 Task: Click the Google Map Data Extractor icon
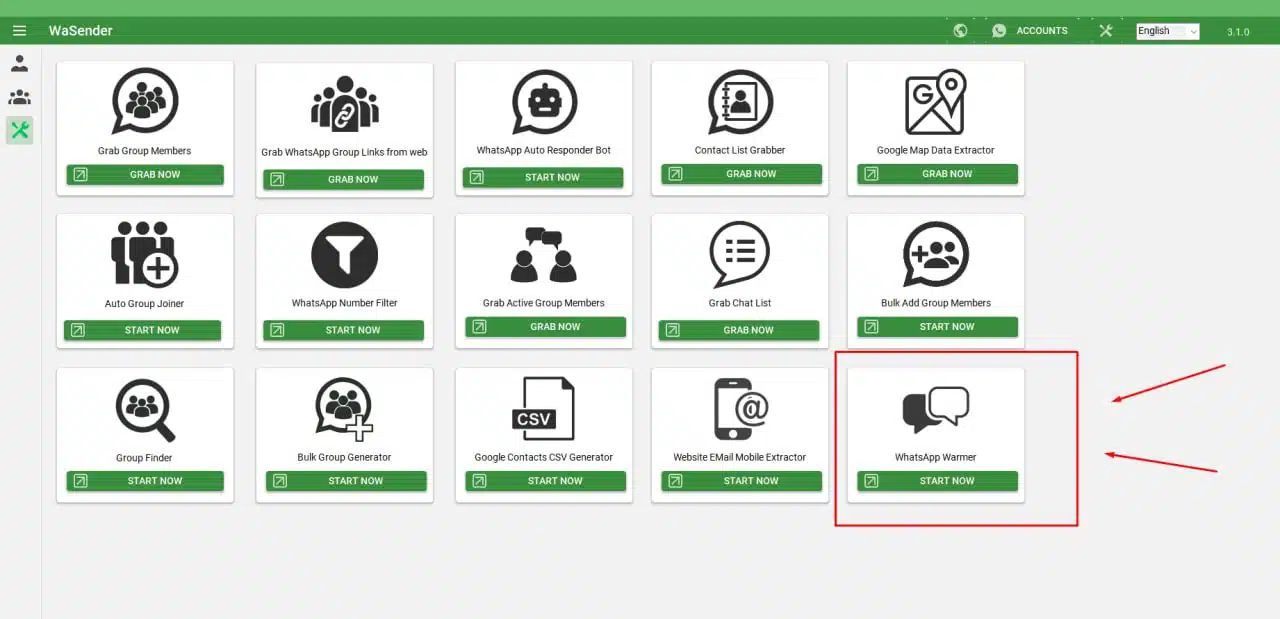pos(935,103)
